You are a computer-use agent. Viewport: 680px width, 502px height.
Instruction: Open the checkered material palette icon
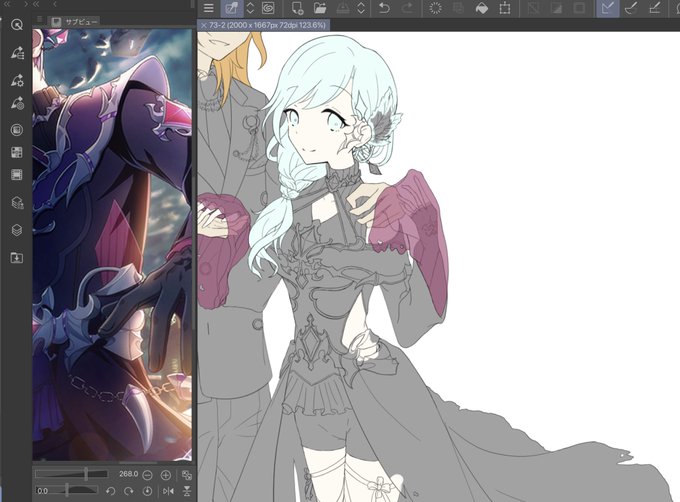tap(16, 152)
